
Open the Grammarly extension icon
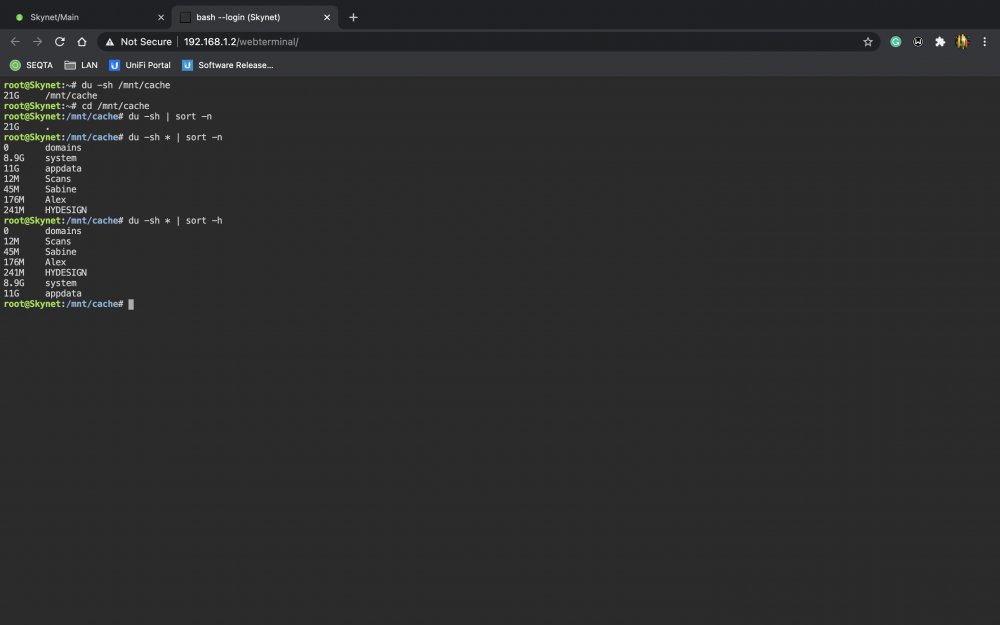pyautogui.click(x=895, y=41)
